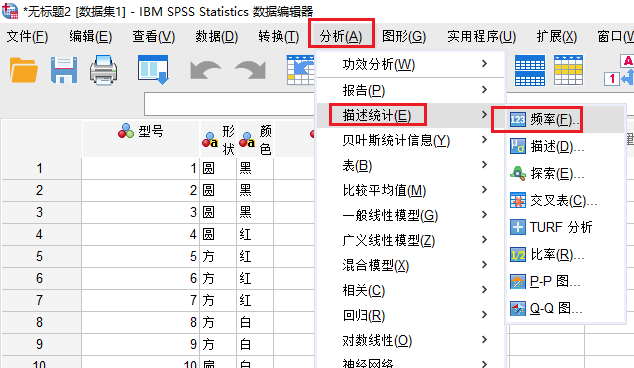This screenshot has height=368, width=634.
Task: Open data document folder icon
Action: pyautogui.click(x=23, y=70)
